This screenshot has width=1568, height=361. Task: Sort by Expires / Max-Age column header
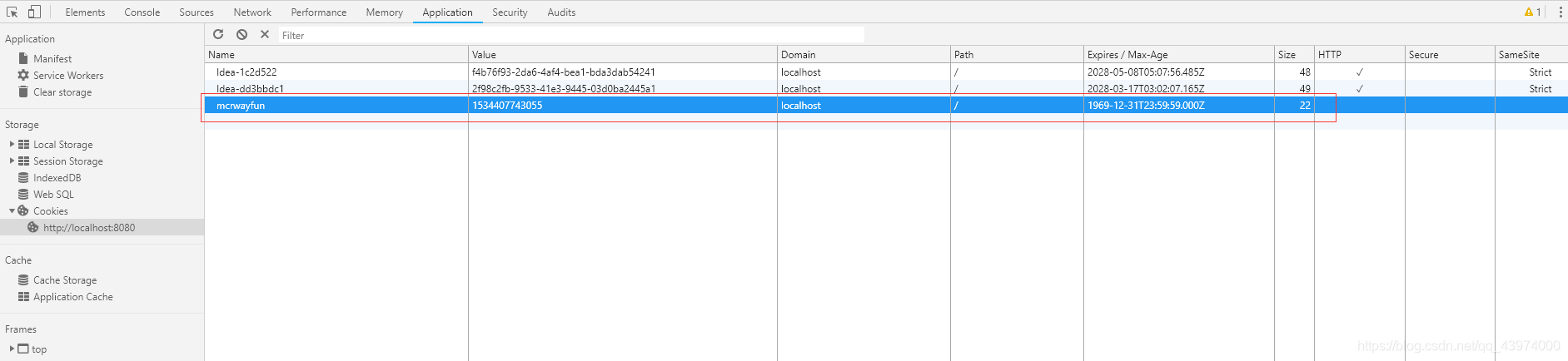(1178, 54)
